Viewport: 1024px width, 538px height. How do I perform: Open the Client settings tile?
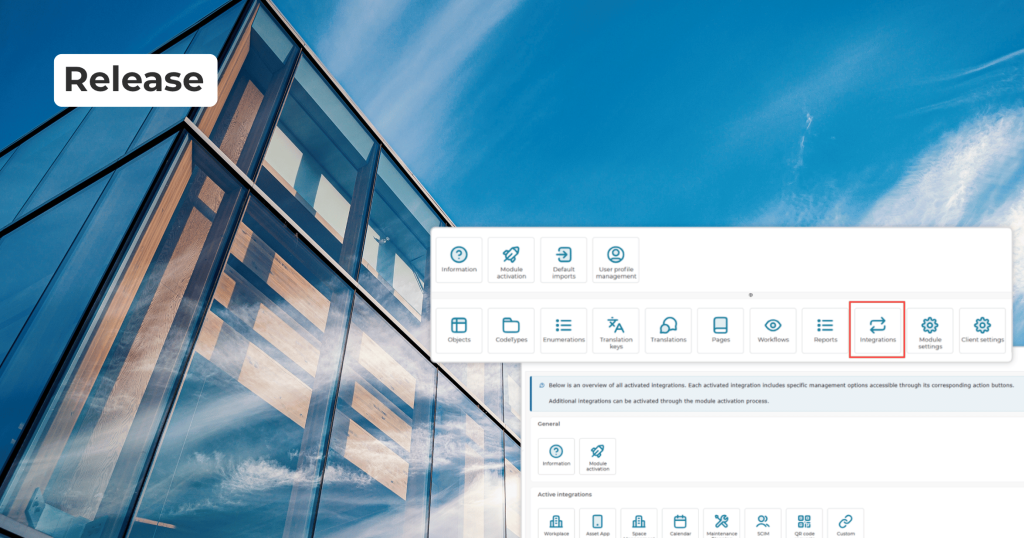(x=982, y=330)
